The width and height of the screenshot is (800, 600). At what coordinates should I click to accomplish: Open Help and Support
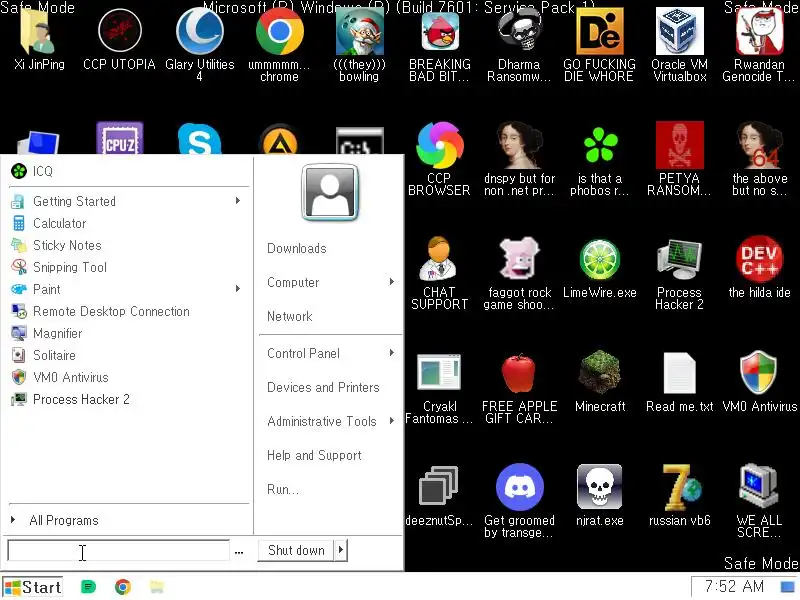(x=314, y=455)
